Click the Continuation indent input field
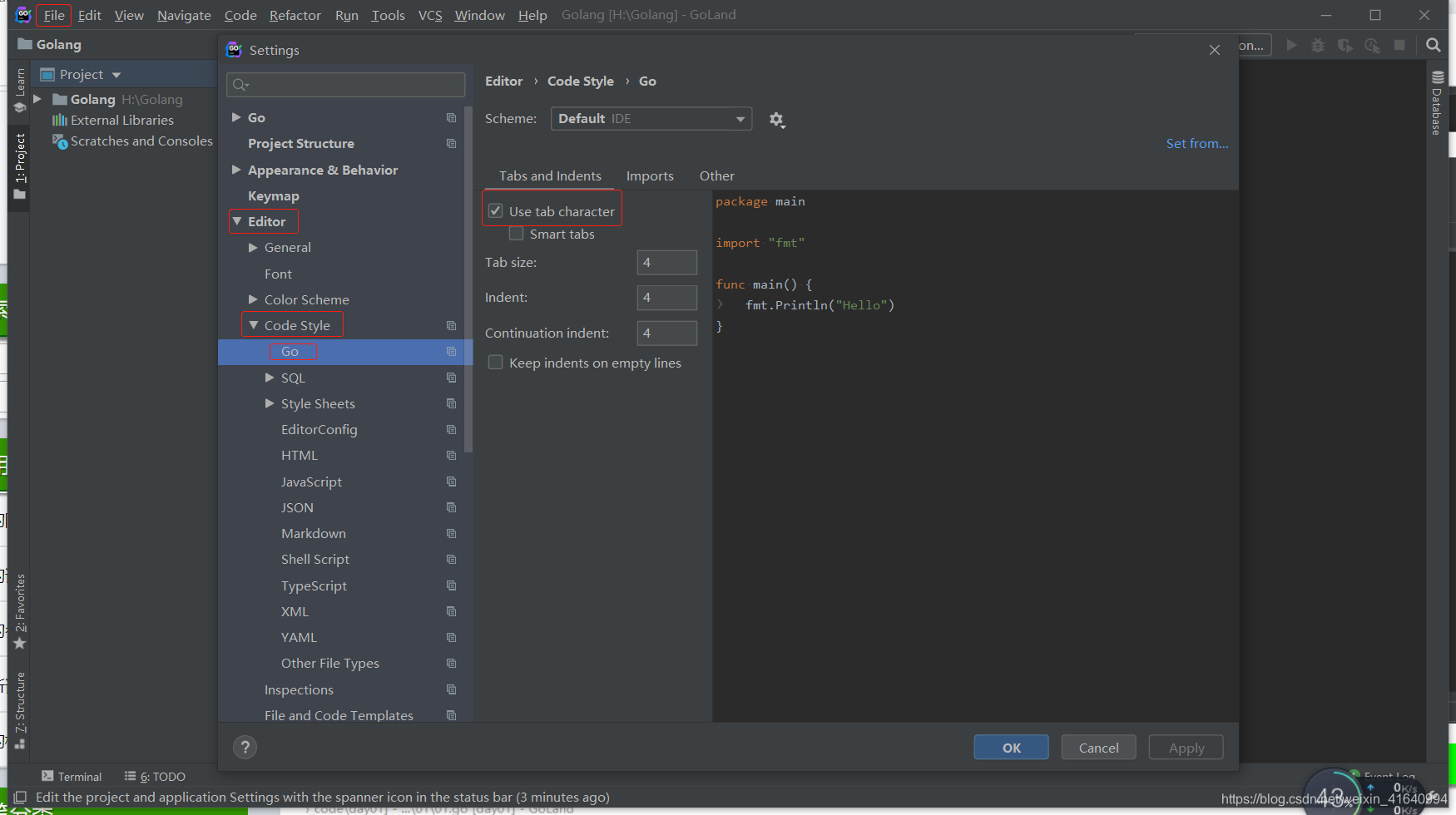 666,333
